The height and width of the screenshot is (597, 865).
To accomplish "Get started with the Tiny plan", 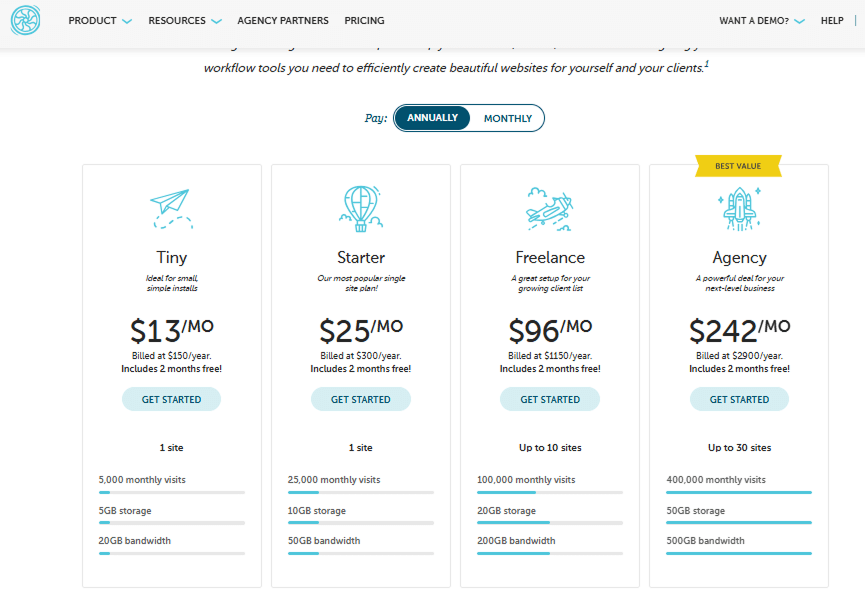I will click(172, 399).
